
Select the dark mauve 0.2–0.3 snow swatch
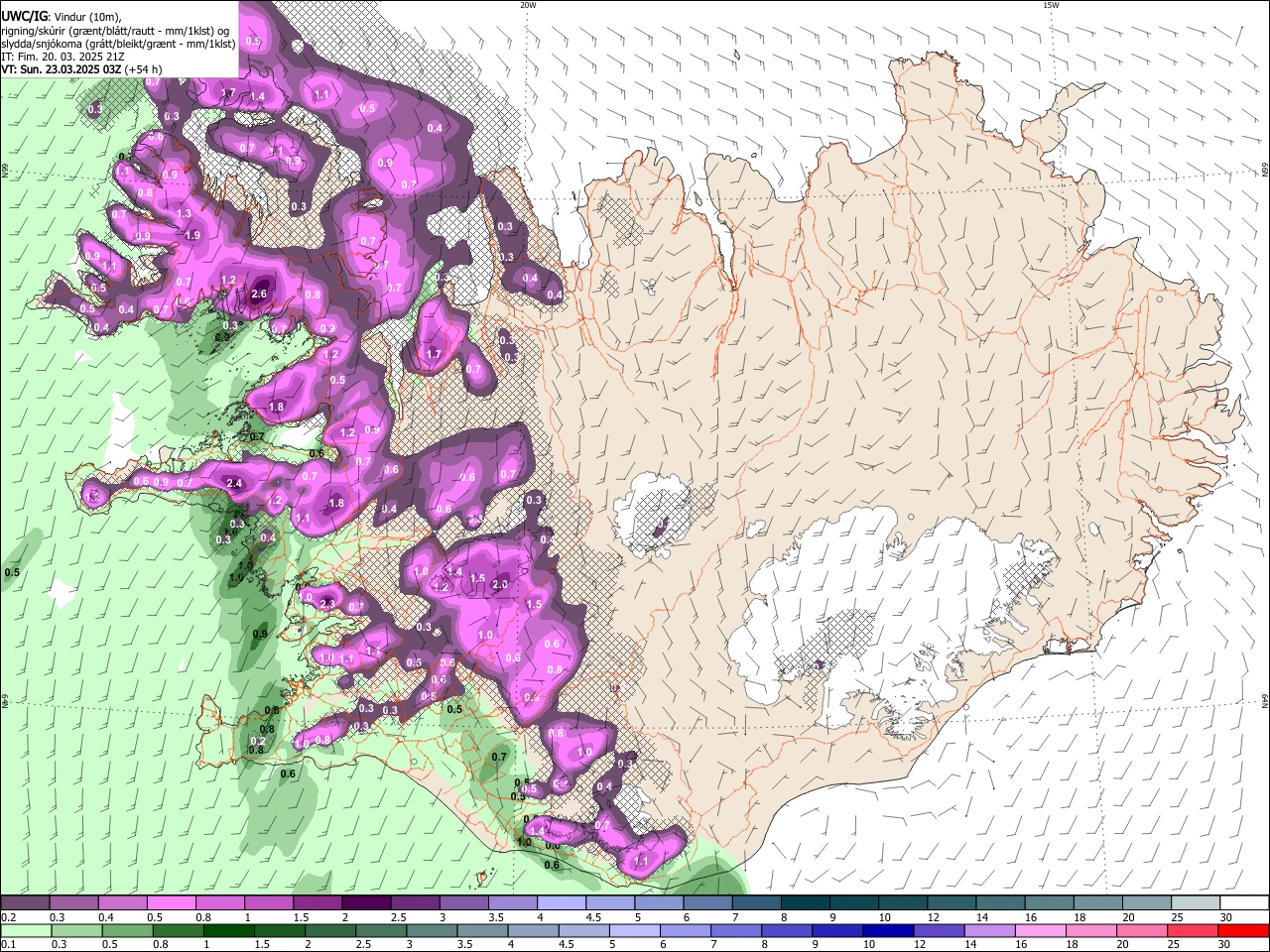pos(25,903)
